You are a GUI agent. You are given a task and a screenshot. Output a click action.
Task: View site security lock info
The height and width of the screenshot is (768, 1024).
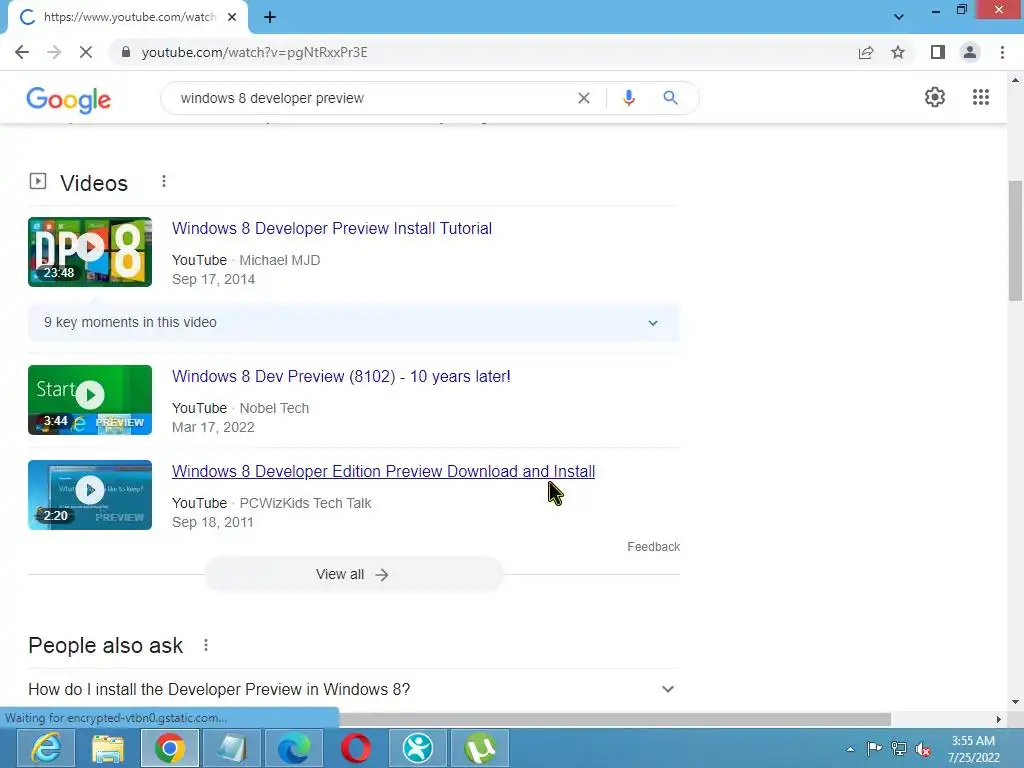[x=126, y=52]
